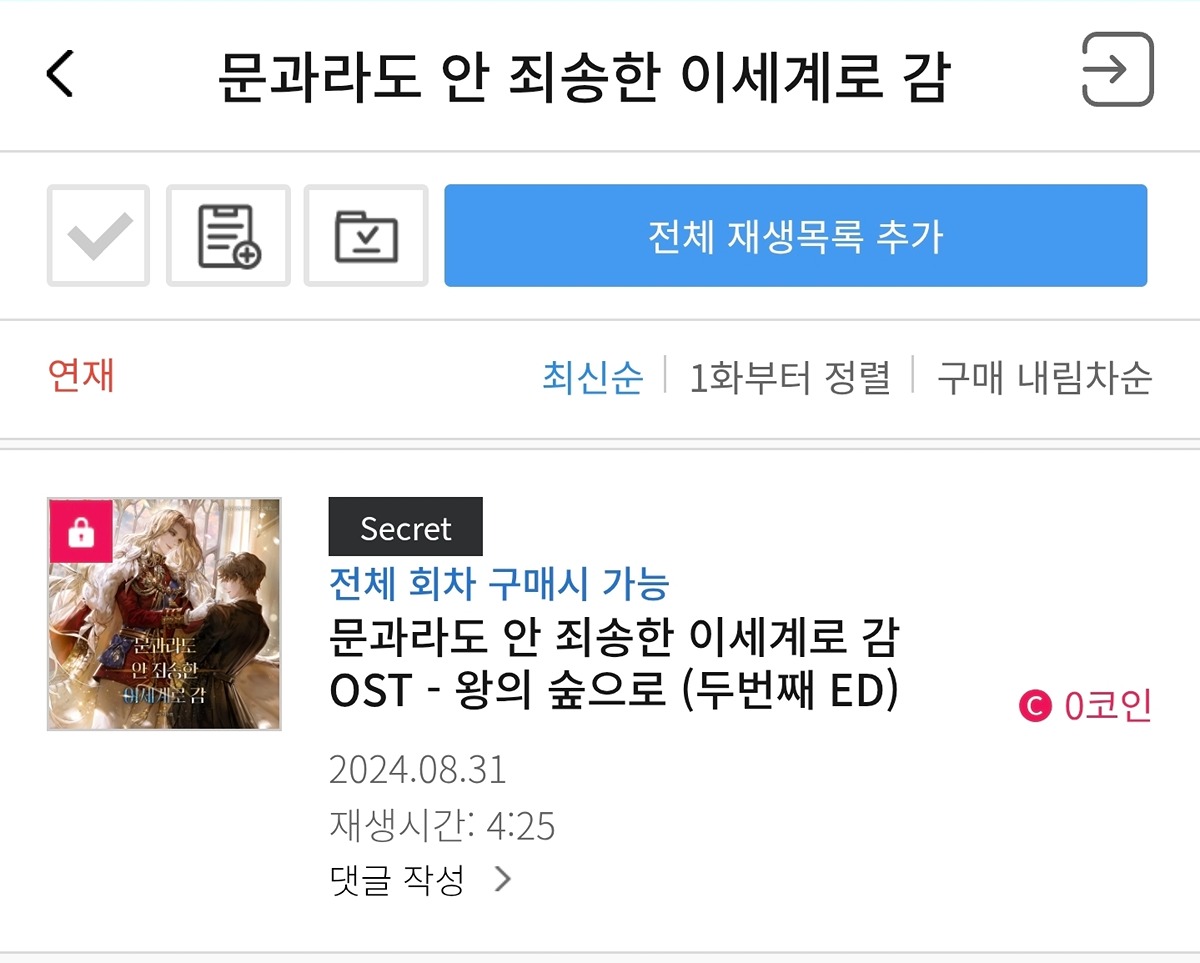The height and width of the screenshot is (963, 1200).
Task: Sort by 구매 내림차순
Action: 1044,378
